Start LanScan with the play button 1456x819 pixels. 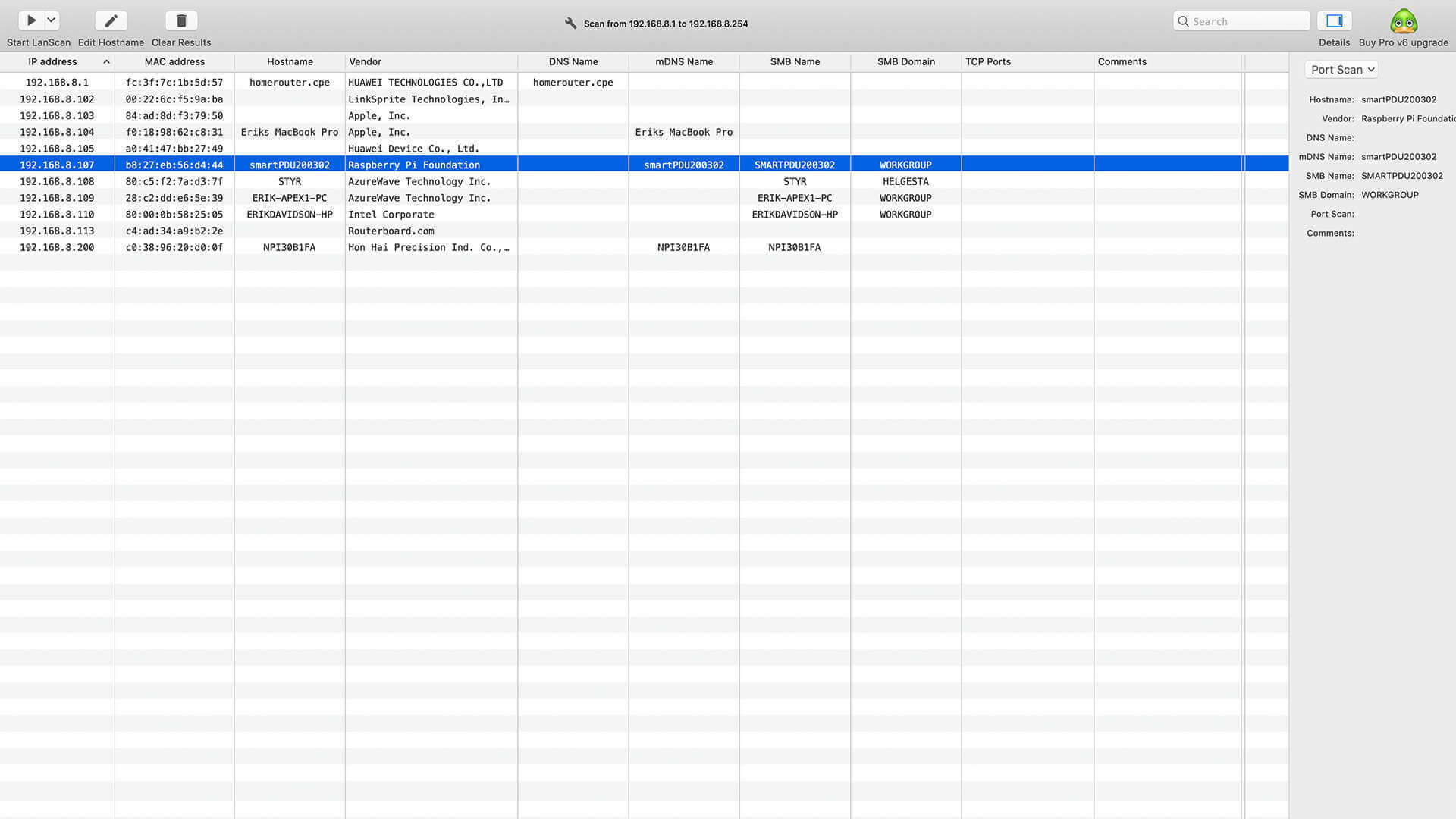[31, 20]
